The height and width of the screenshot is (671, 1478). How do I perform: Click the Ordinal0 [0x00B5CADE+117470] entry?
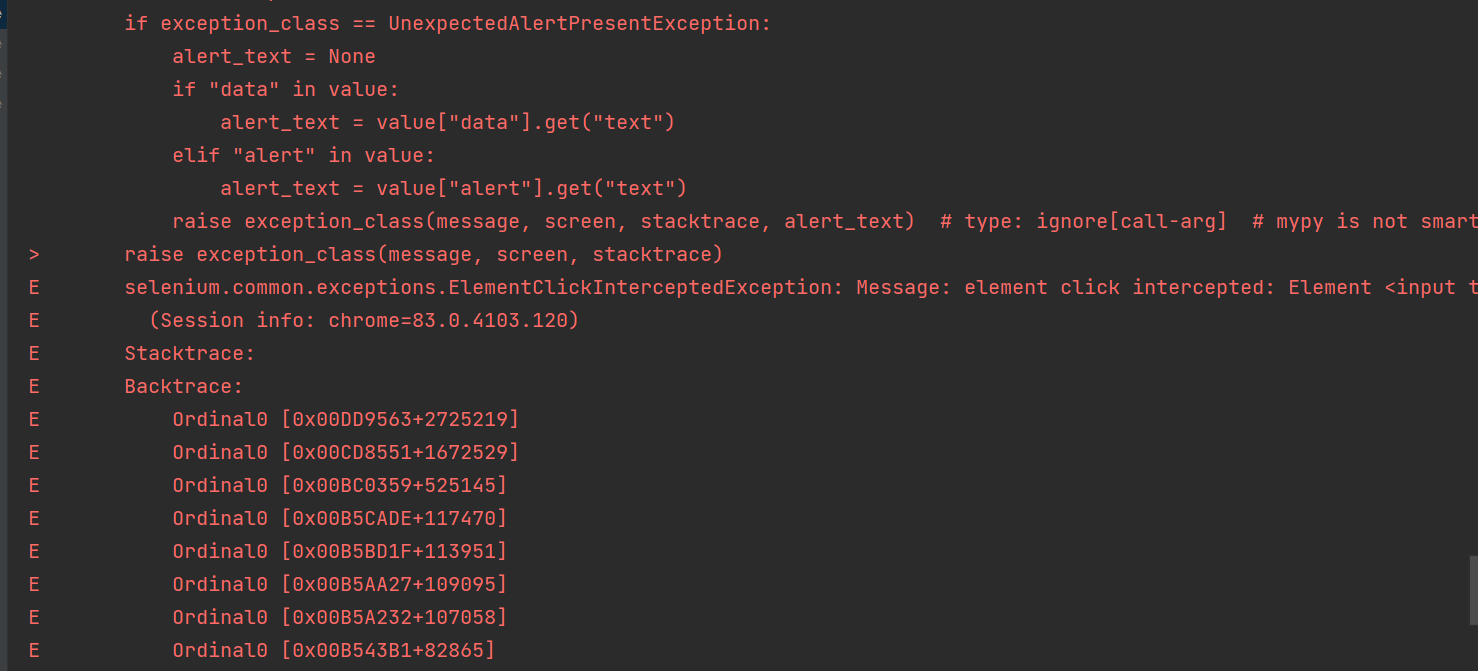point(340,518)
